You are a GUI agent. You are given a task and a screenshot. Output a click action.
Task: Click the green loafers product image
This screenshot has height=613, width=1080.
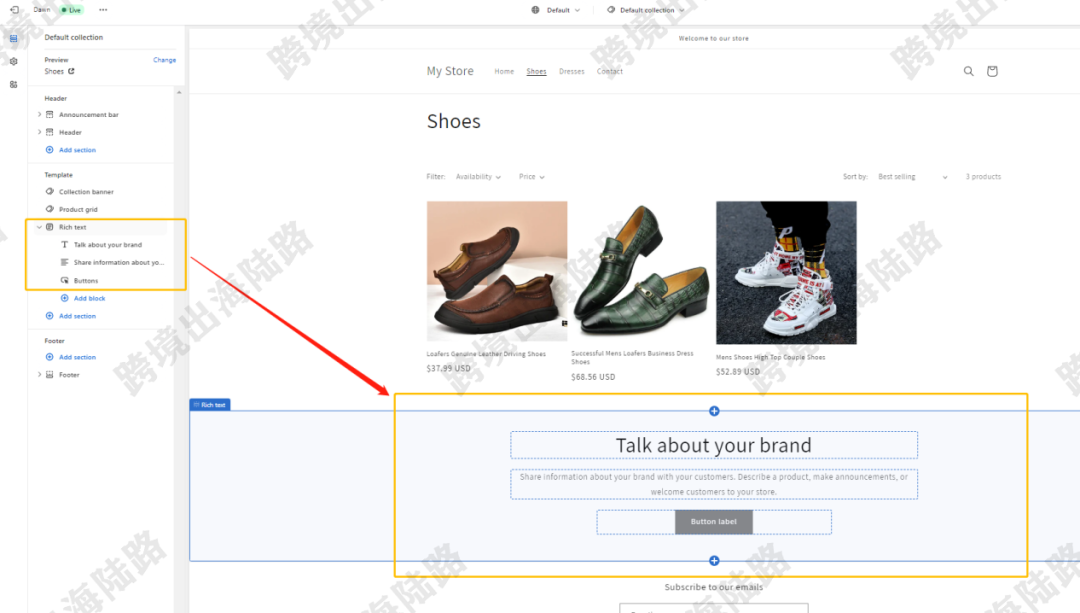(x=641, y=271)
